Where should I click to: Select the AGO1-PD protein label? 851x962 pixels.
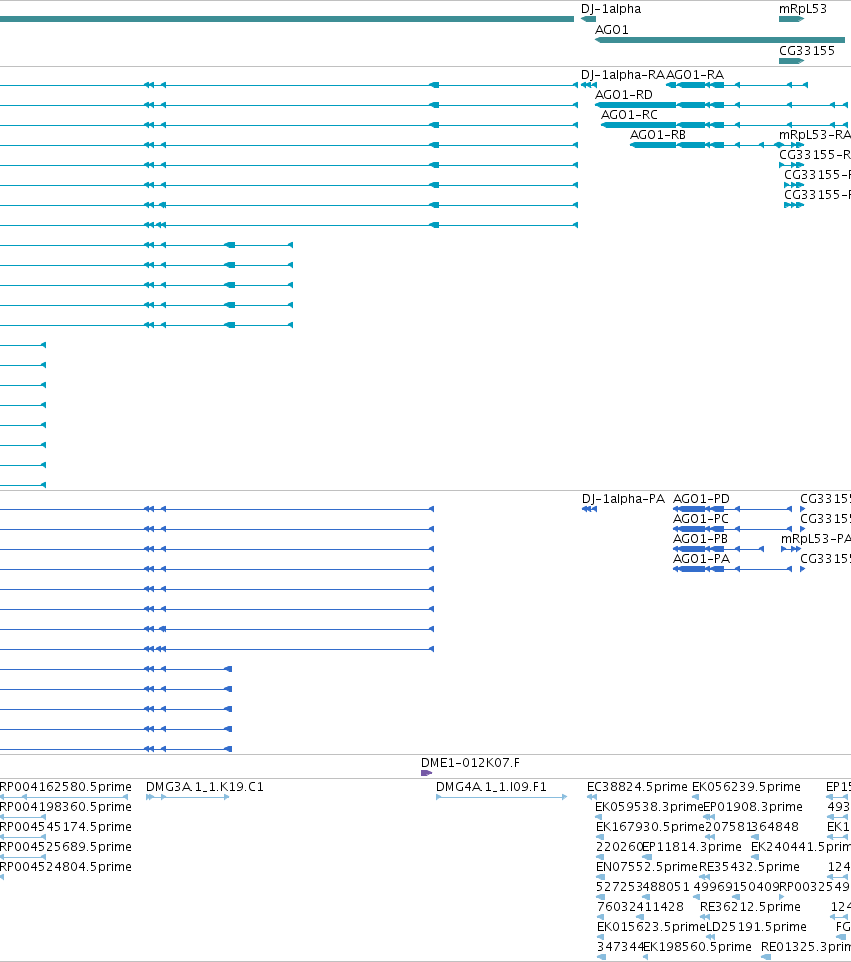tap(701, 499)
